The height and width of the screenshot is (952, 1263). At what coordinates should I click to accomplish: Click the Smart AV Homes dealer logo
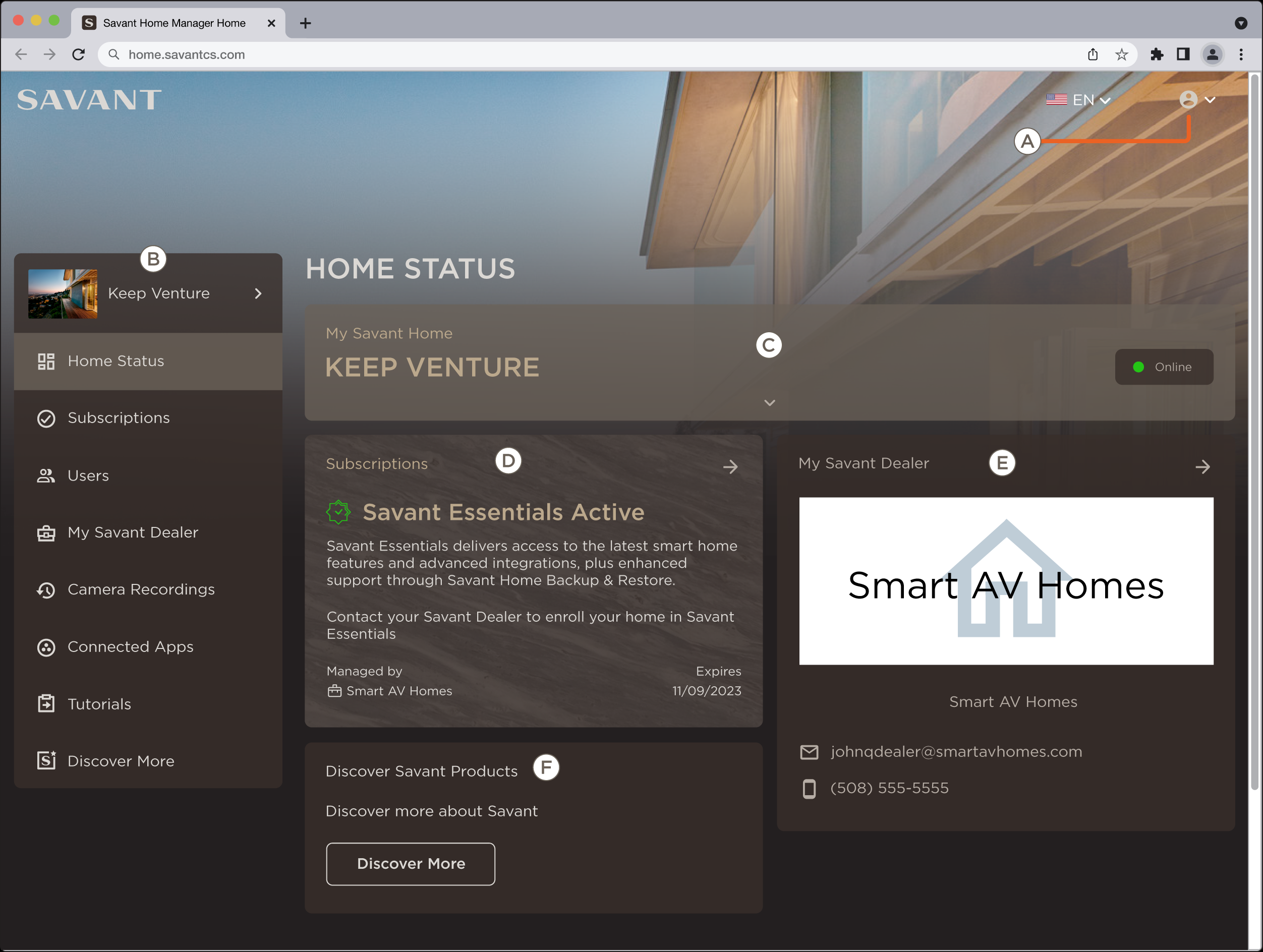click(x=1006, y=581)
